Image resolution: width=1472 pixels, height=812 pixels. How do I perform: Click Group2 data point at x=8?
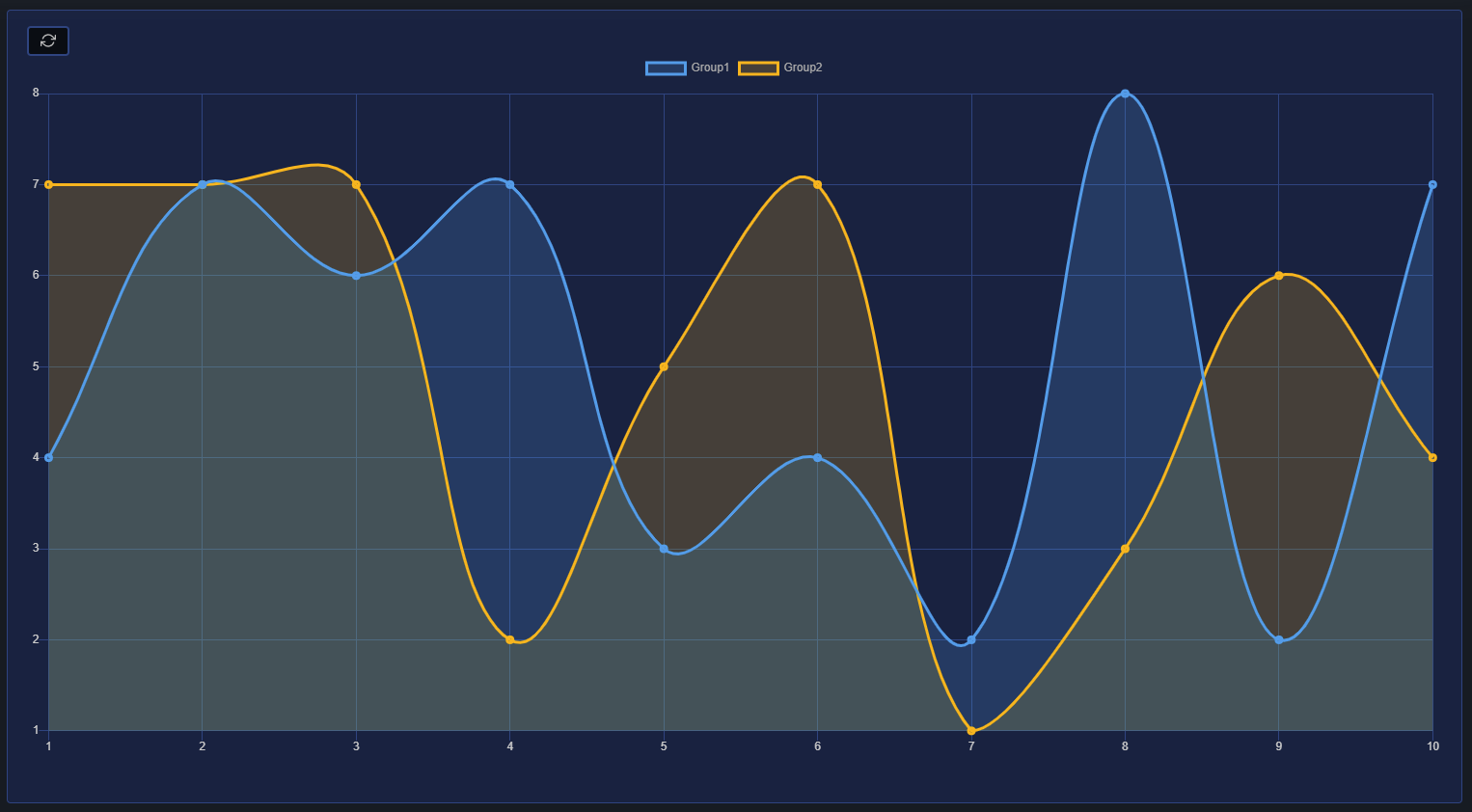coord(1125,549)
